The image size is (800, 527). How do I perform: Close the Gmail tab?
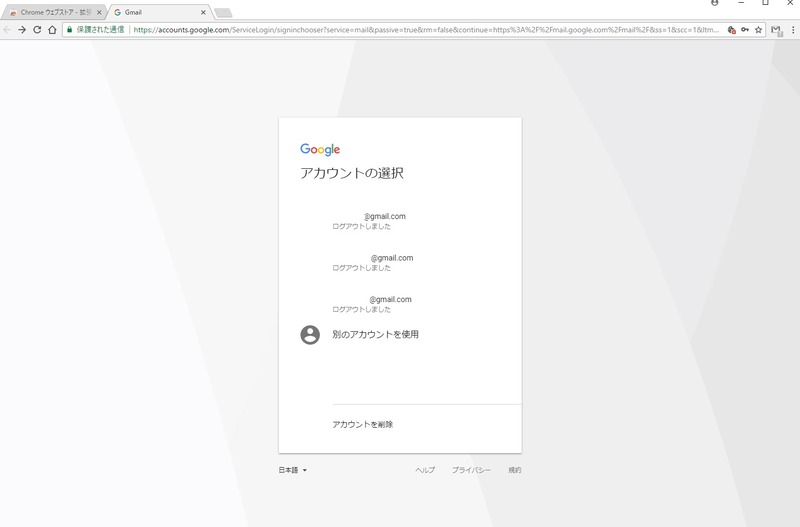(x=203, y=12)
